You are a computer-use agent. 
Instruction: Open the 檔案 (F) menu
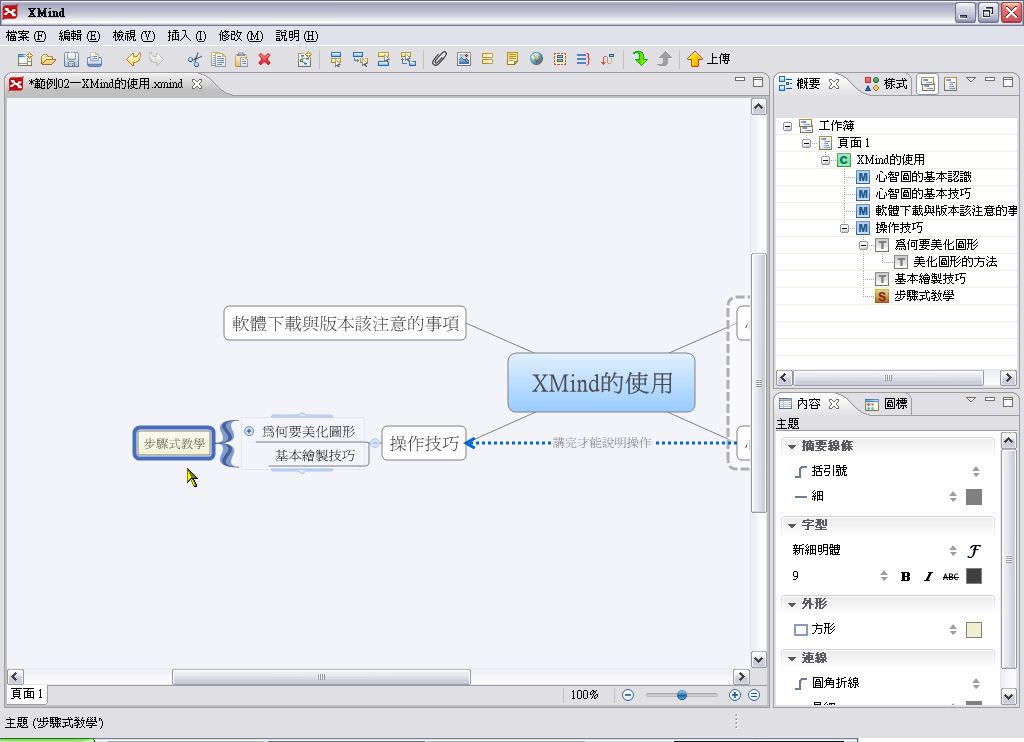pyautogui.click(x=25, y=36)
